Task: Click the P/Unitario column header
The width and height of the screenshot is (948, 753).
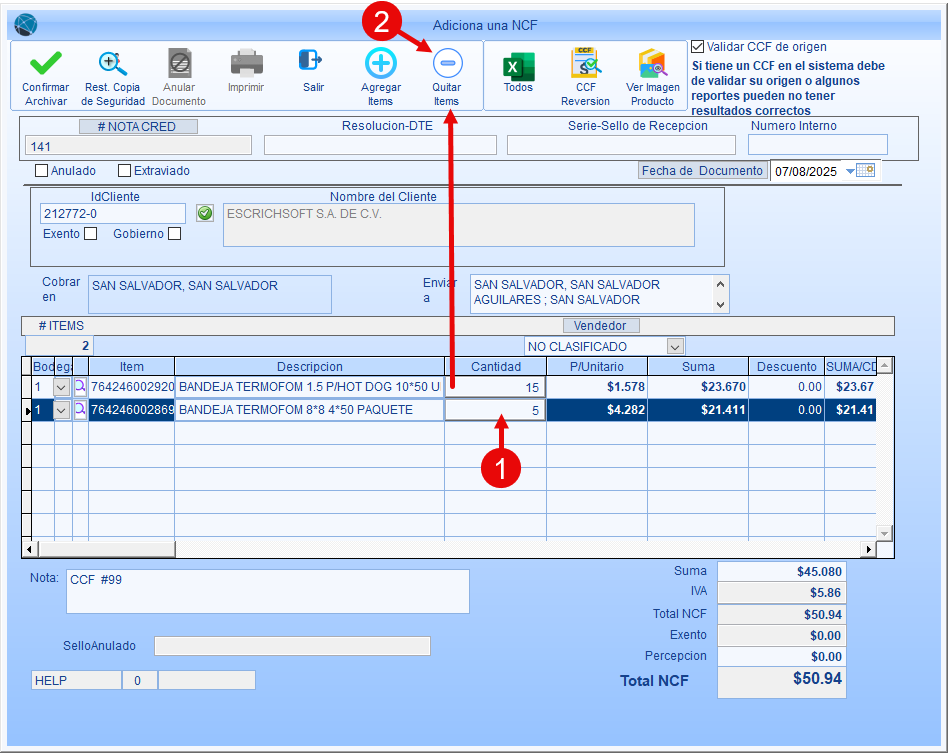Action: tap(597, 367)
